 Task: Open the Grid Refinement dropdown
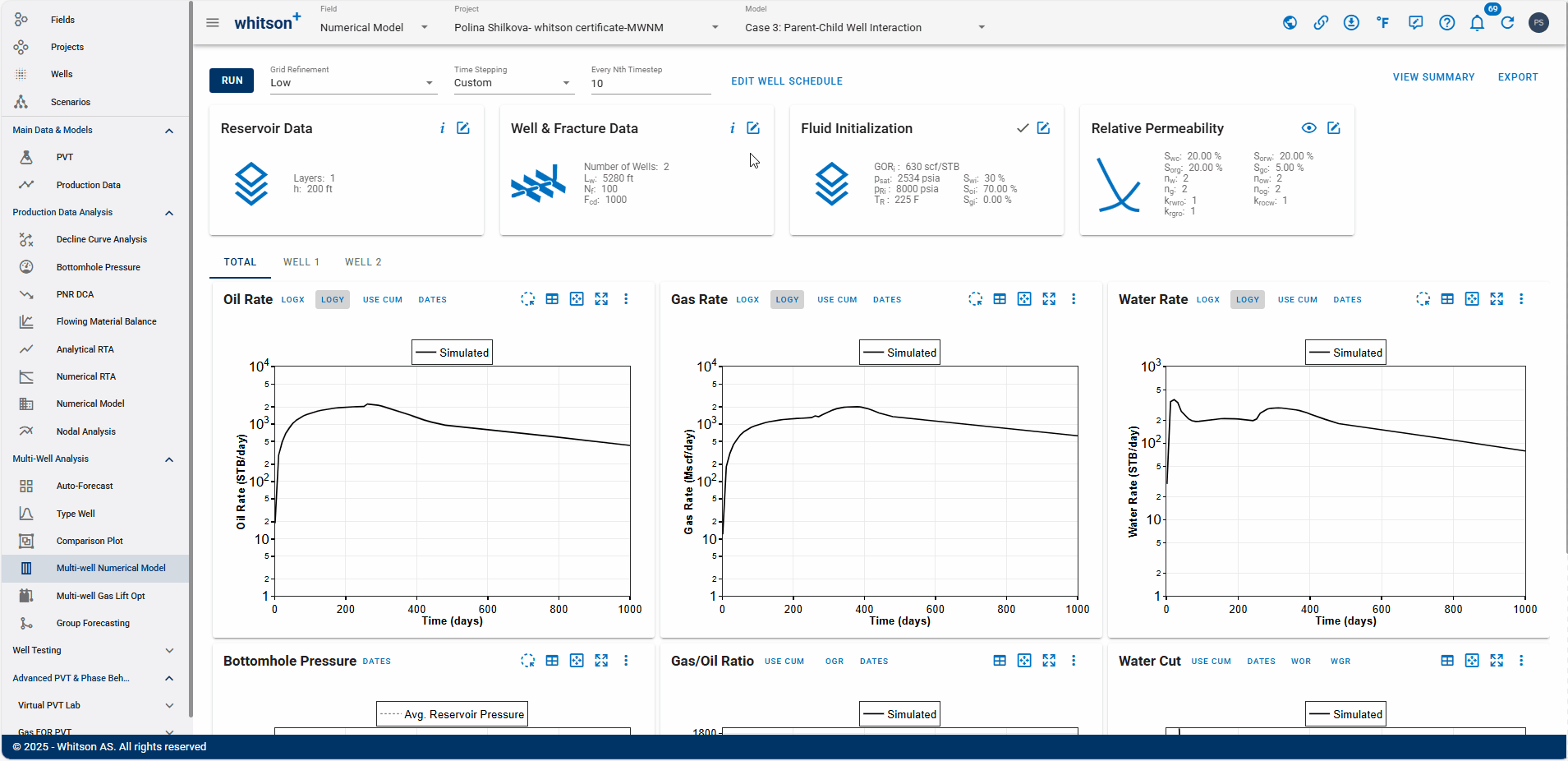(353, 83)
